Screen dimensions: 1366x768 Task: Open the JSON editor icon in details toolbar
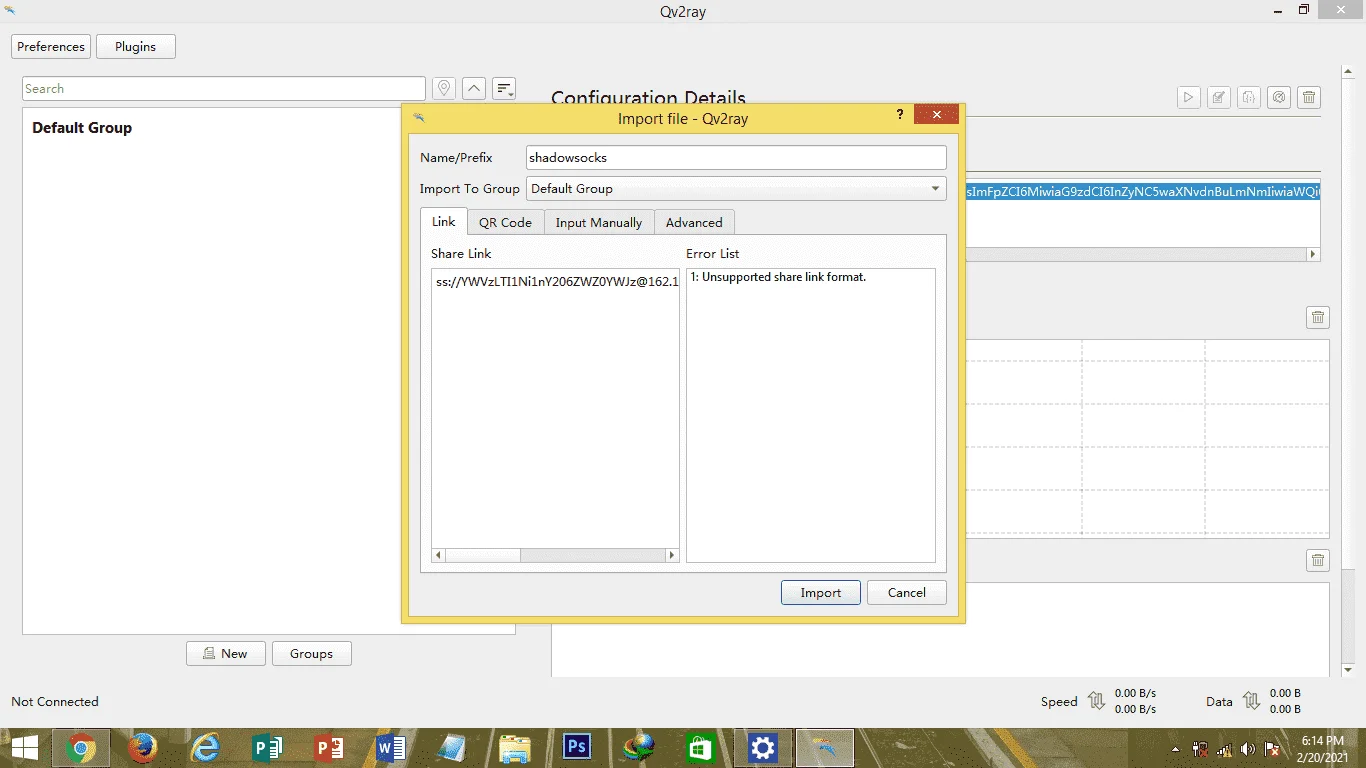1248,97
